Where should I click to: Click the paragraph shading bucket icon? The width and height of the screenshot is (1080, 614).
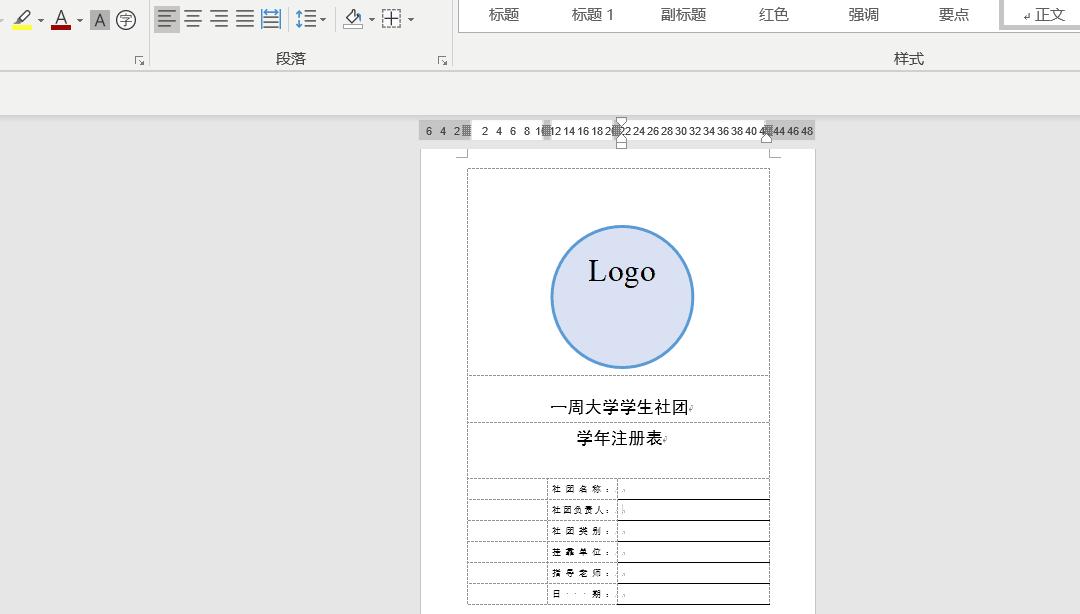tap(354, 18)
